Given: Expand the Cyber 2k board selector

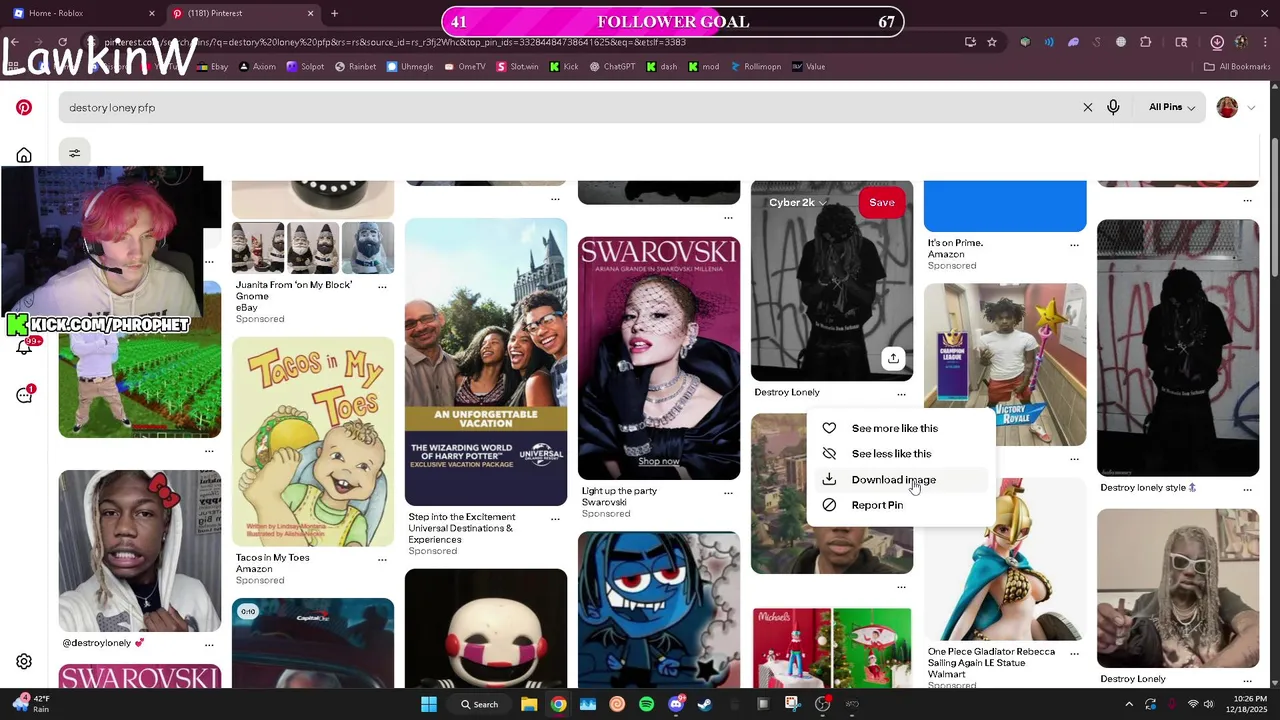Looking at the screenshot, I should click(797, 203).
